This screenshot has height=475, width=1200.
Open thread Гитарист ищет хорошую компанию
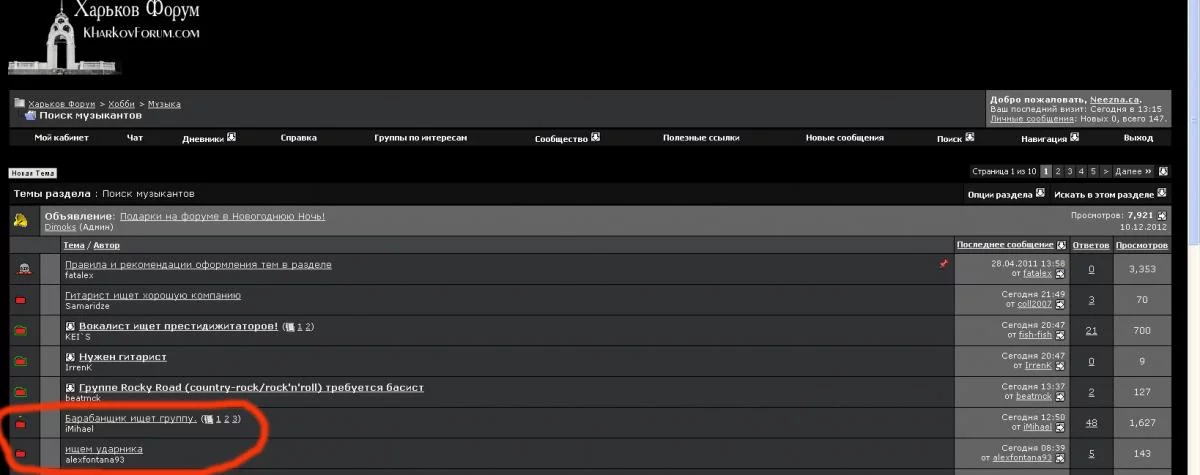point(152,295)
